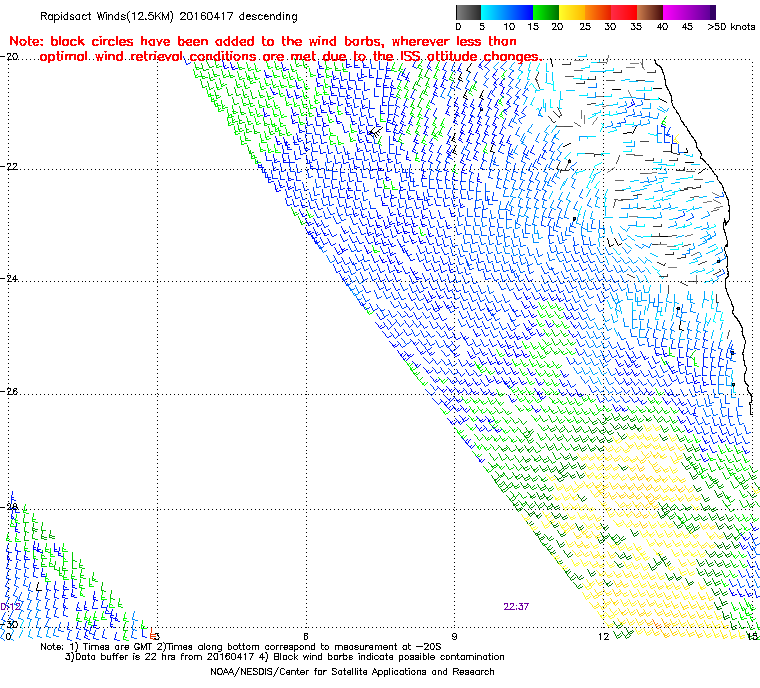
Task: Click the green 15-20 knots legend segment
Action: [x=546, y=12]
